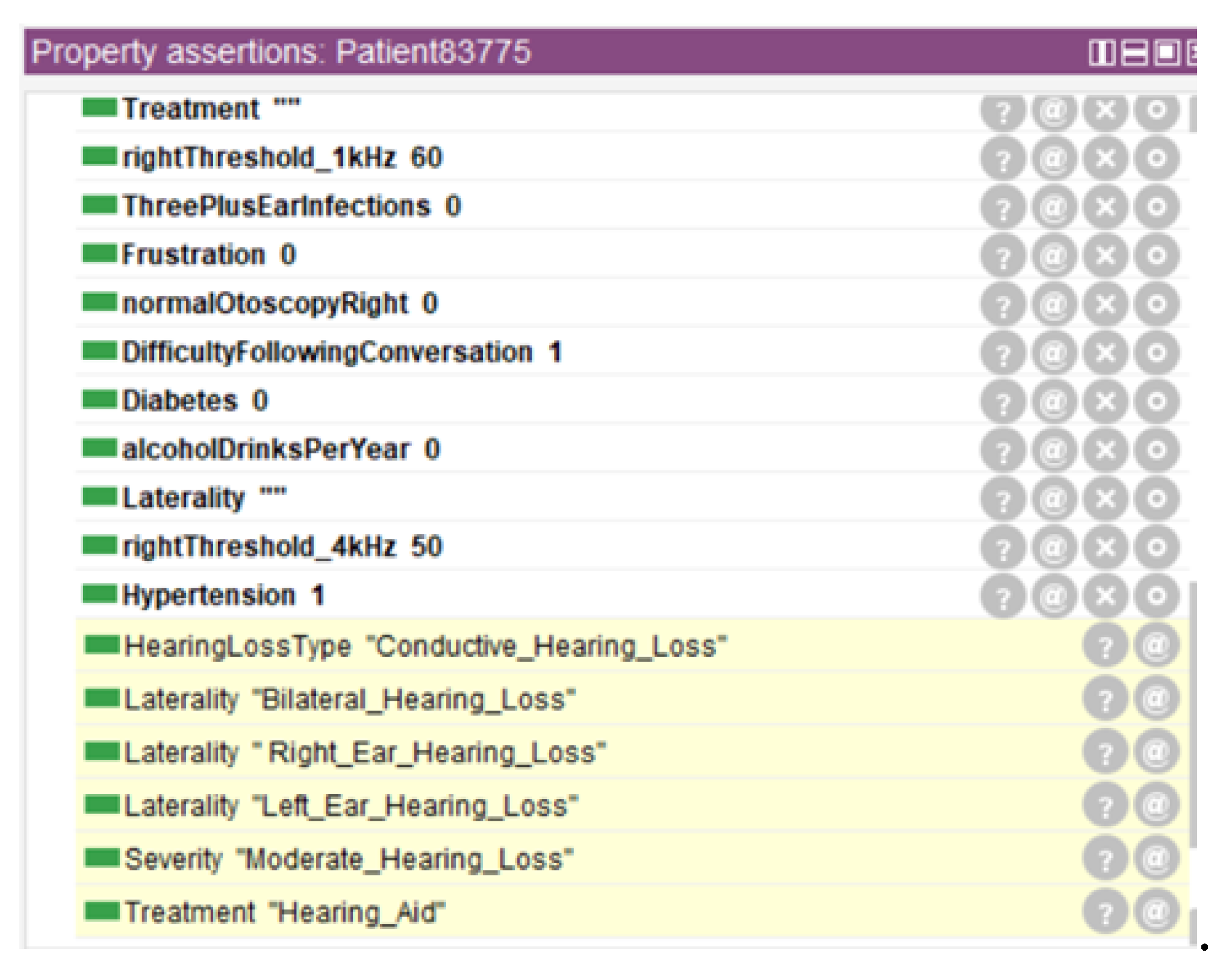Click the annotation (@) icon for Treatment Hearing_Aid
Viewport: 1232px width, 976px height.
[x=1156, y=912]
